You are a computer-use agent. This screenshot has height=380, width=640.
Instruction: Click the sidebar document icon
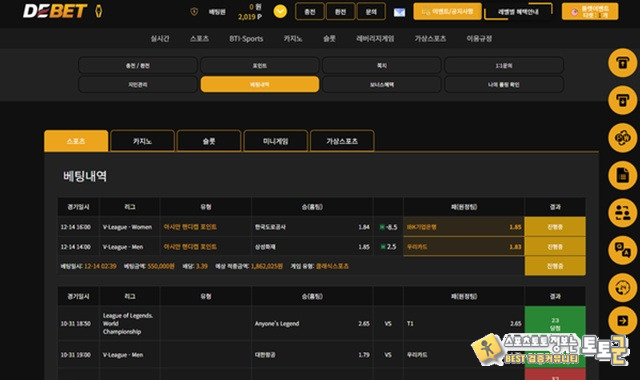click(622, 176)
